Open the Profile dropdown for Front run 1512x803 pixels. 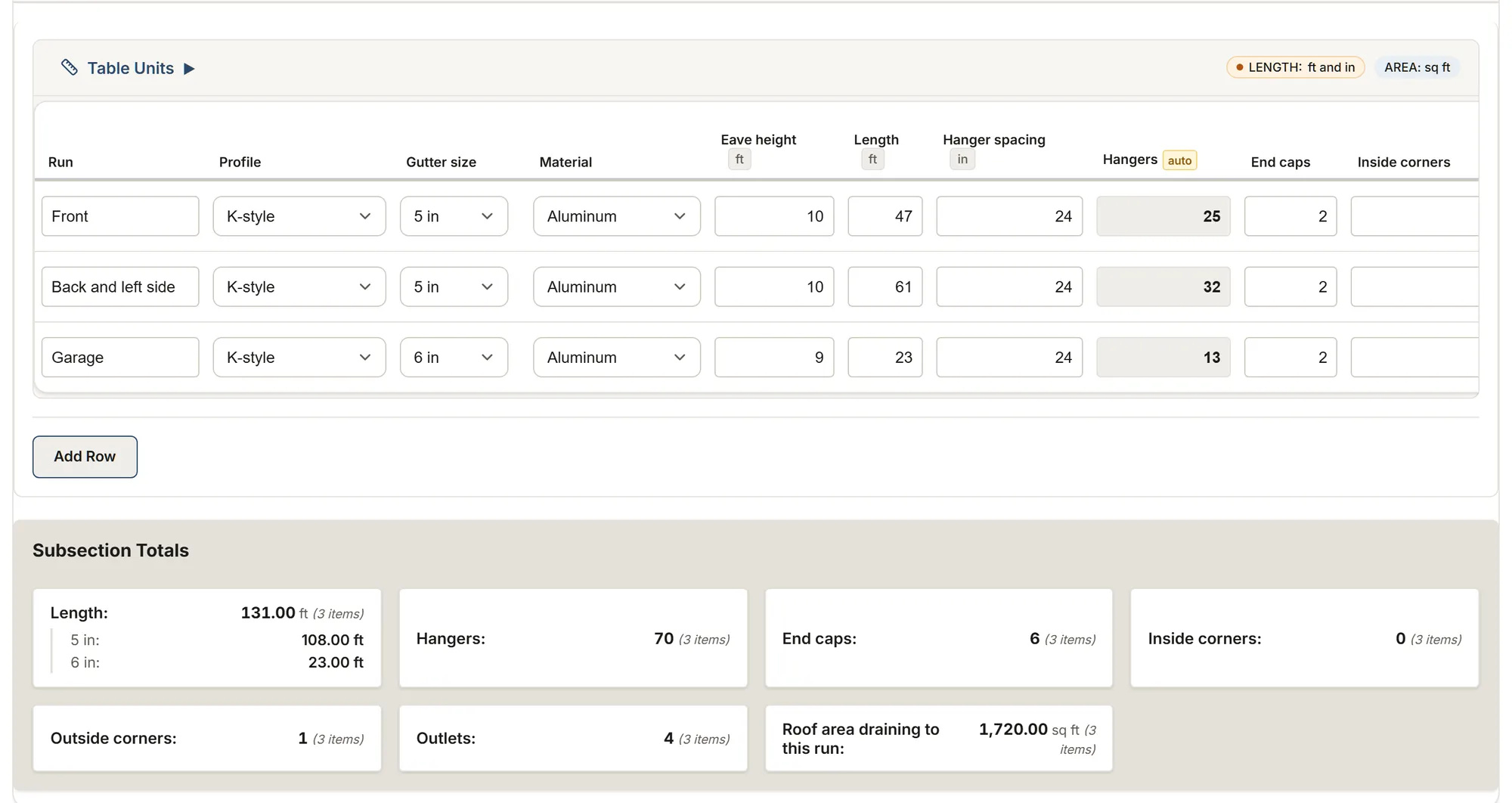coord(299,216)
